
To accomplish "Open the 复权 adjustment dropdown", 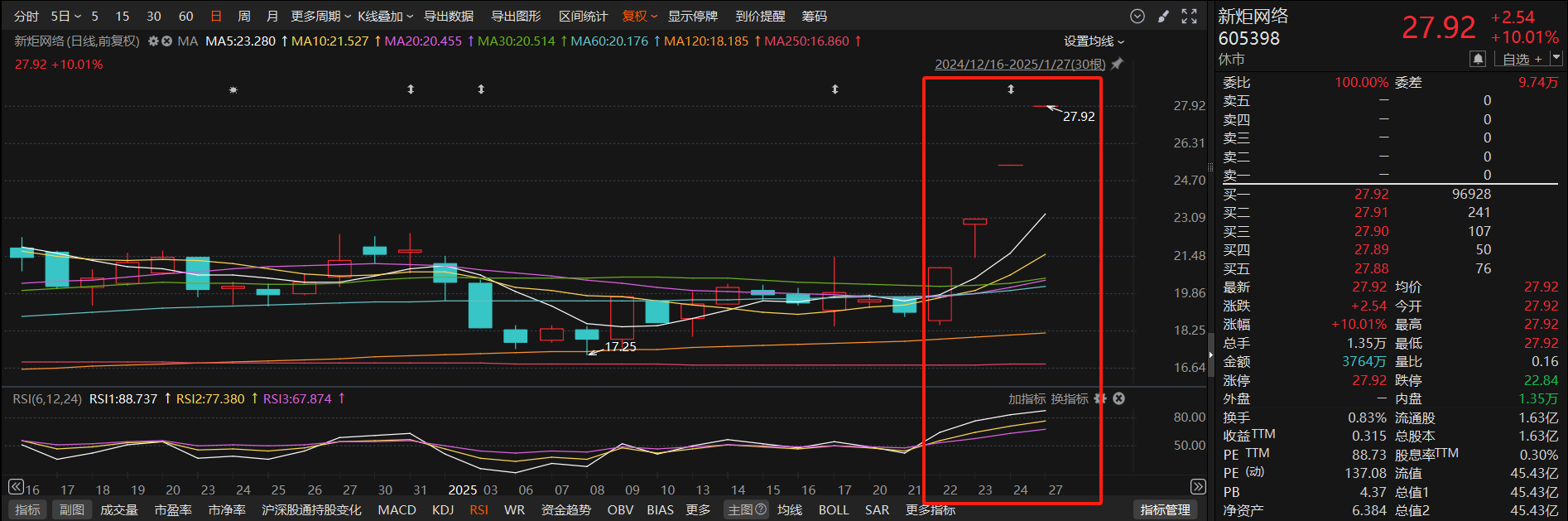I will tap(639, 17).
